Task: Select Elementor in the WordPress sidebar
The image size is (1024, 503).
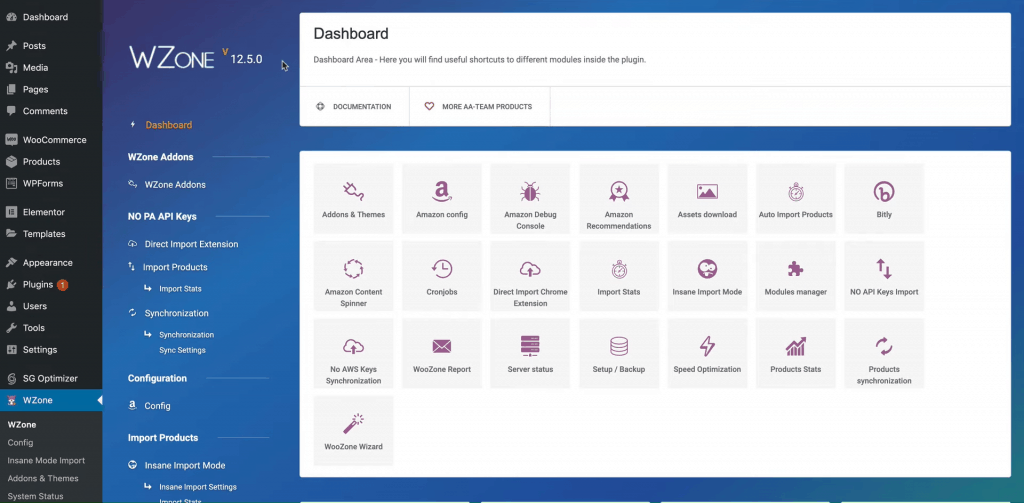Action: 43,212
